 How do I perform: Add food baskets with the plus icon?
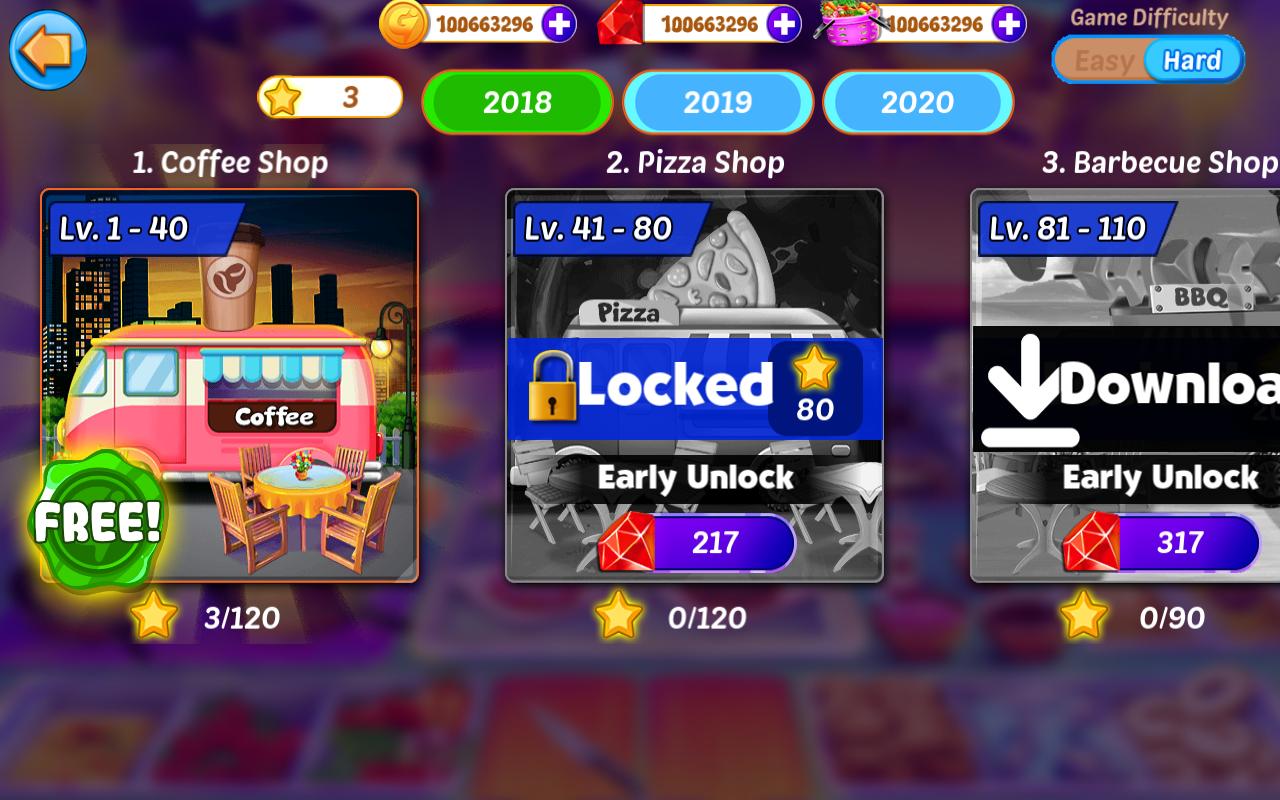1009,24
